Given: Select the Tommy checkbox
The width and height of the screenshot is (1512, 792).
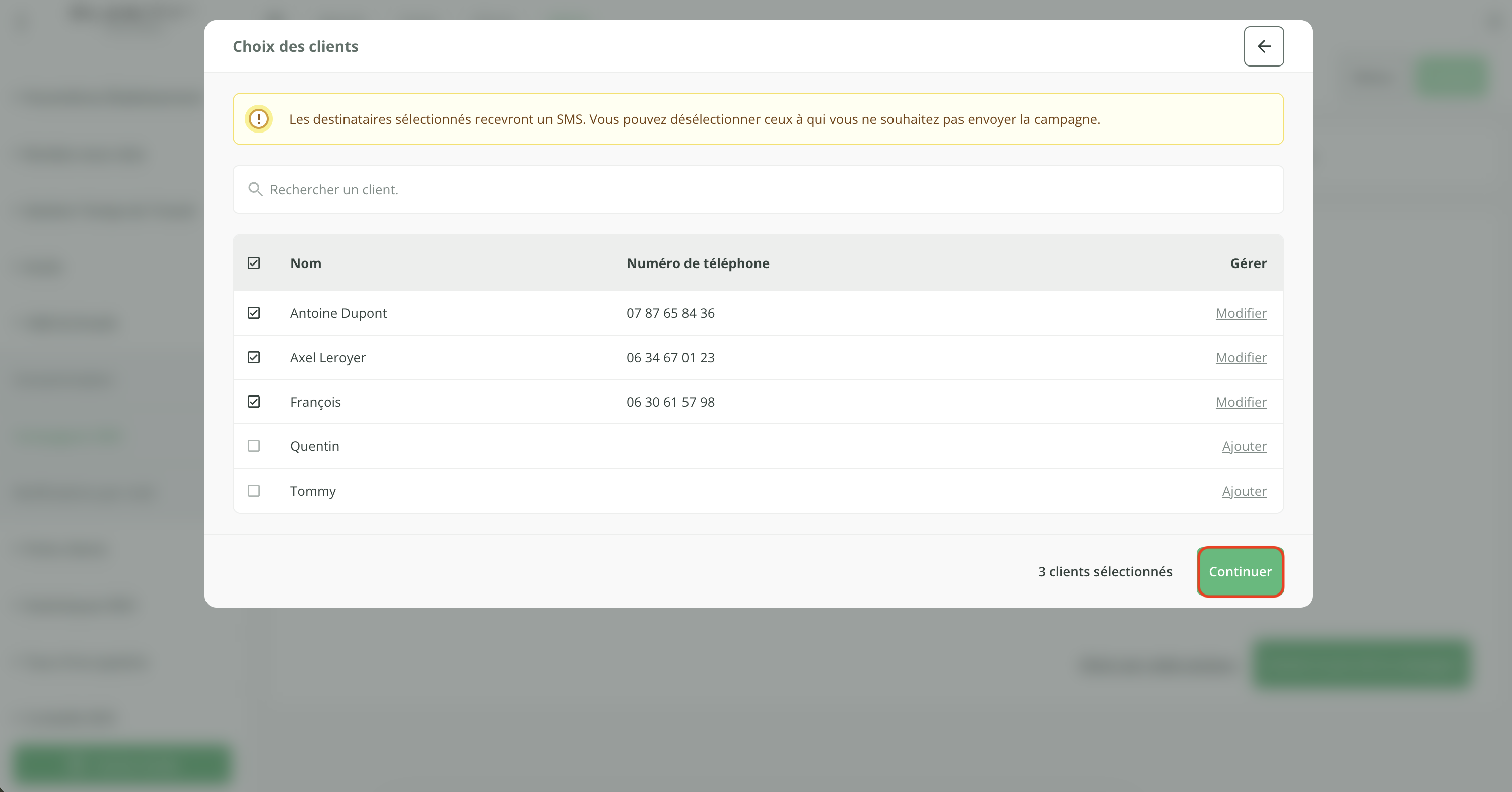Looking at the screenshot, I should tap(253, 491).
